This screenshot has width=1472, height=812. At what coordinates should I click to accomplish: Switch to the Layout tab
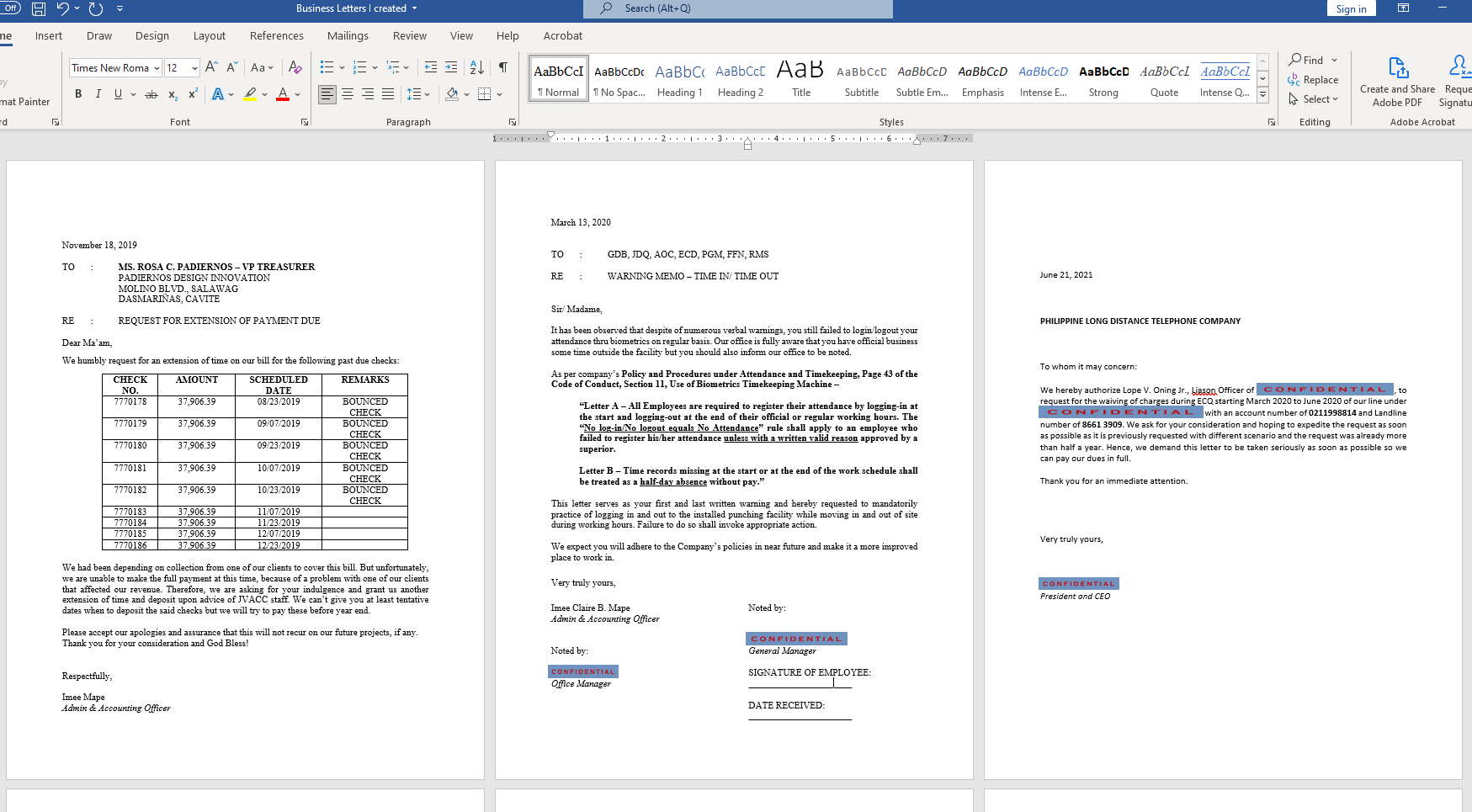[210, 36]
